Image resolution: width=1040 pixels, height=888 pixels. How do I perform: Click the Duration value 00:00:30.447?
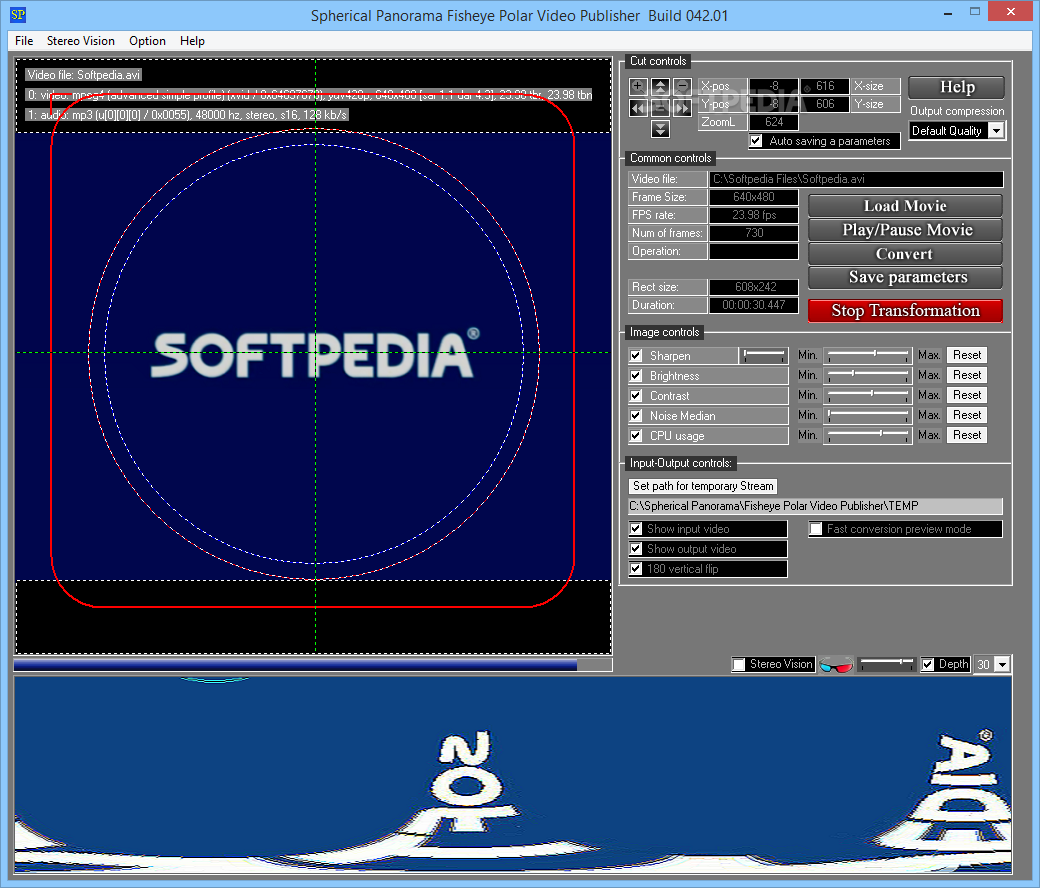[753, 305]
